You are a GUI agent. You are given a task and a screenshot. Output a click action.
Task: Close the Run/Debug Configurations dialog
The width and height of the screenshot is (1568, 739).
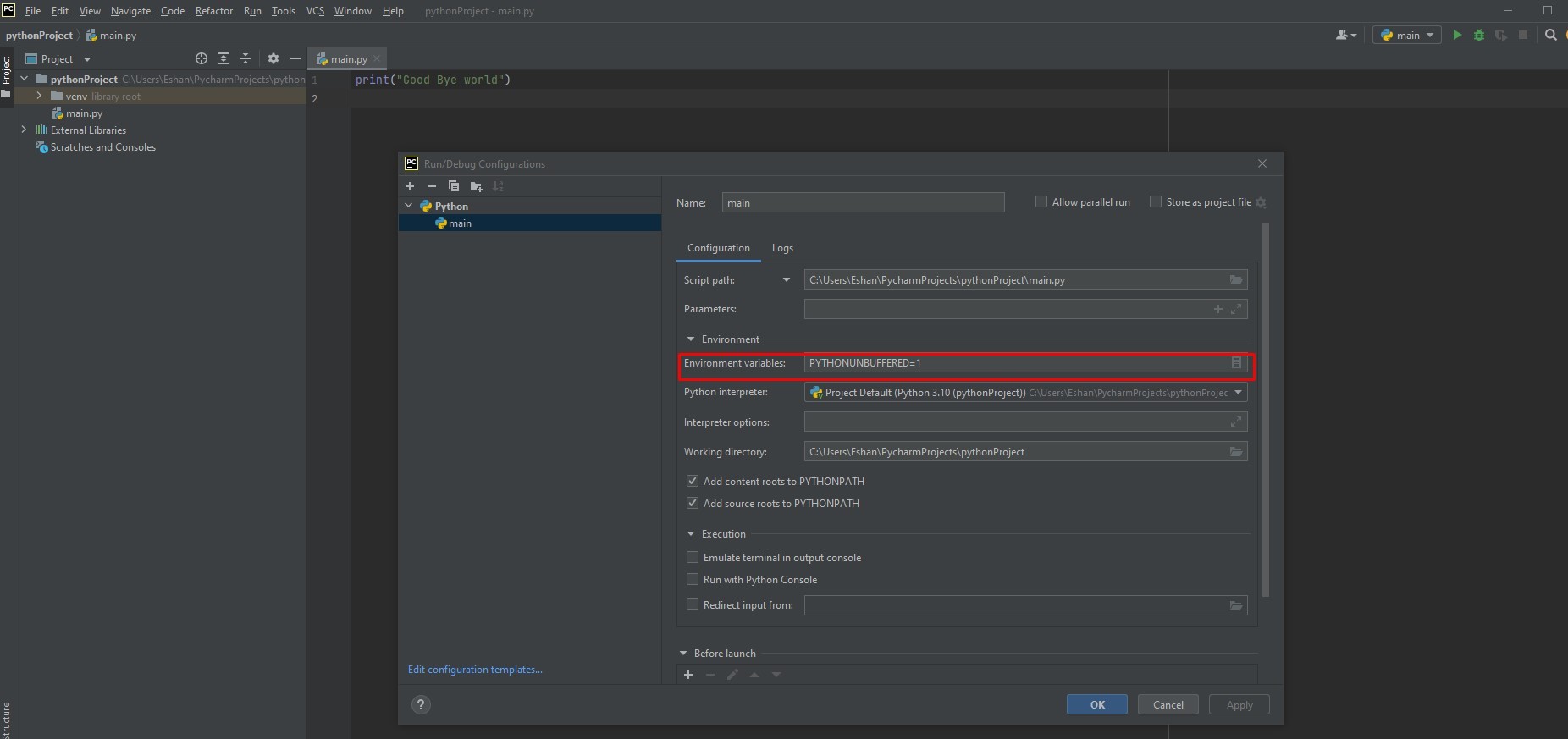[x=1262, y=163]
